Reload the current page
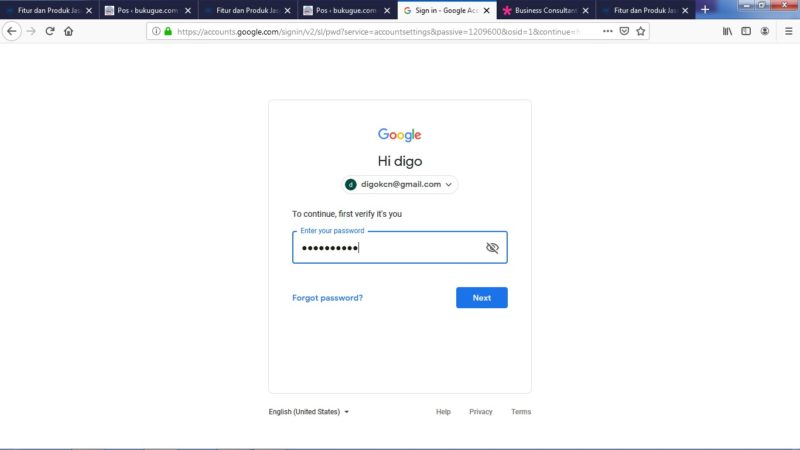The width and height of the screenshot is (800, 450). 49,31
